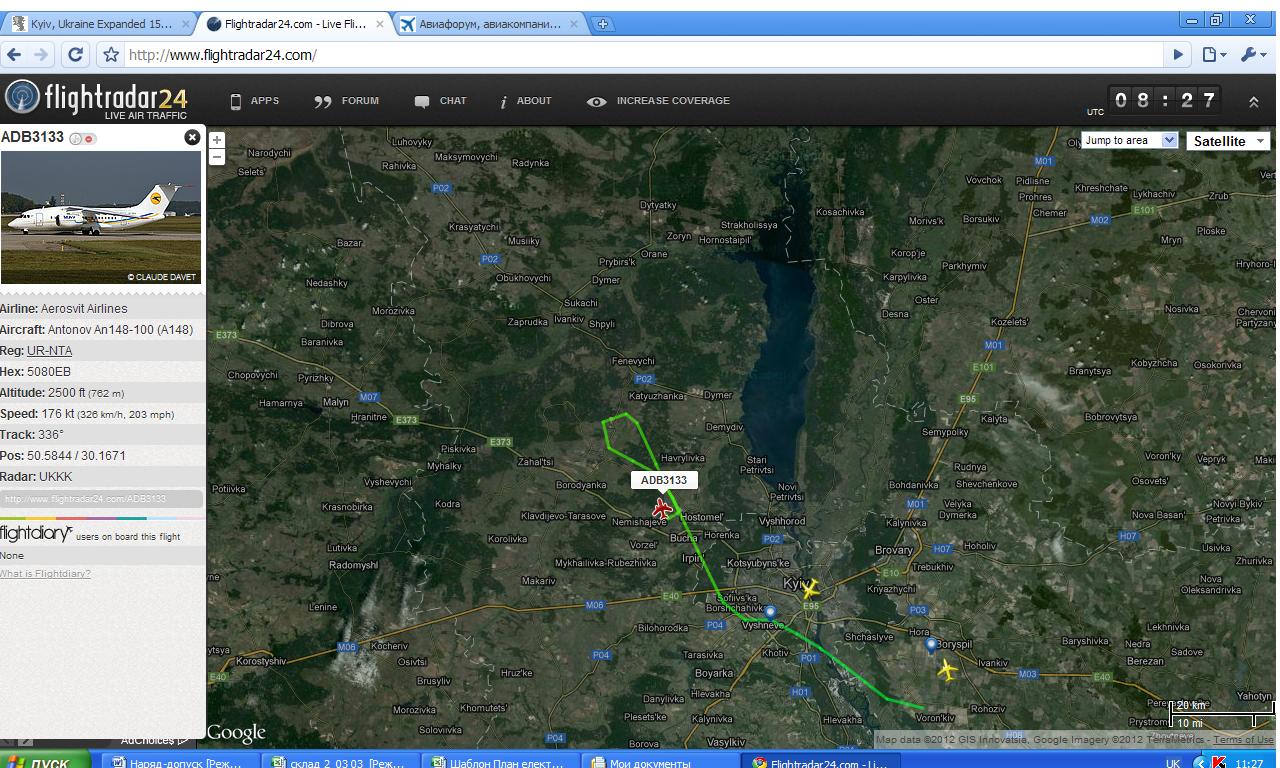Close the ADB3133 flight info panel
Image resolution: width=1280 pixels, height=768 pixels.
192,138
